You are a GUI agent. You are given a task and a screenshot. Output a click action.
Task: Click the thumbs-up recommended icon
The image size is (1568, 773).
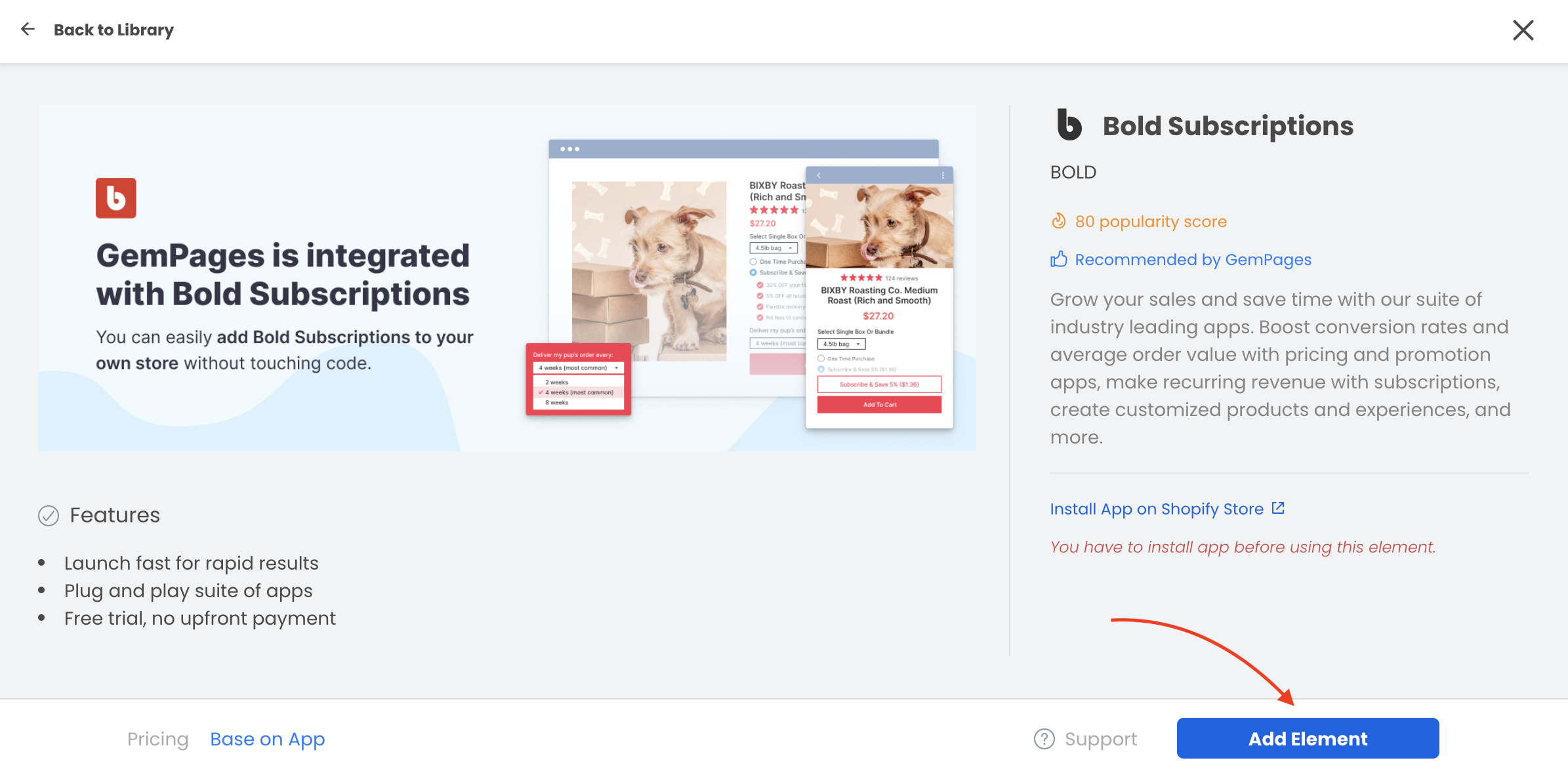pyautogui.click(x=1058, y=259)
